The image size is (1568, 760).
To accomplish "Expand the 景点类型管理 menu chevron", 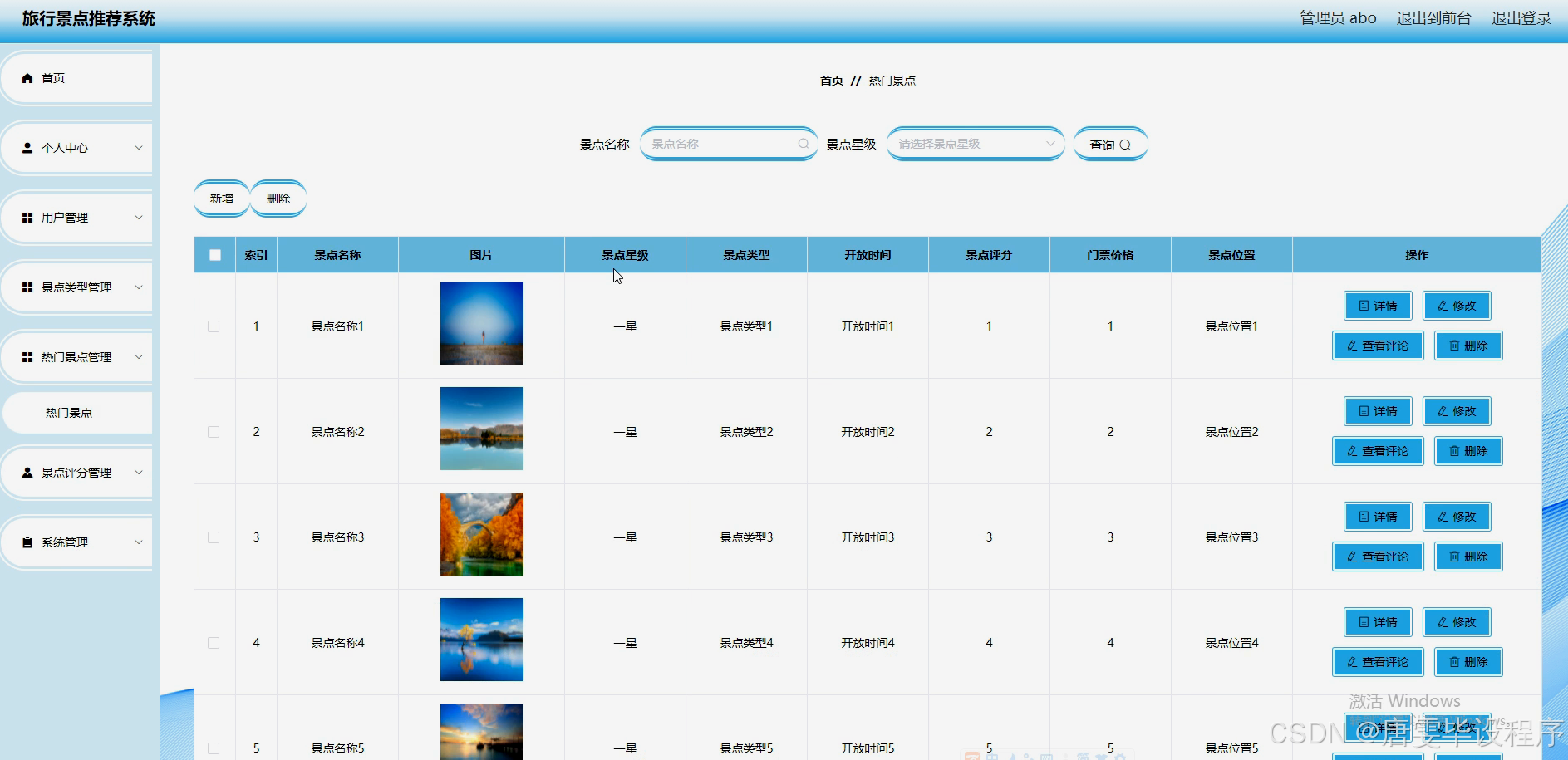I will tap(139, 287).
